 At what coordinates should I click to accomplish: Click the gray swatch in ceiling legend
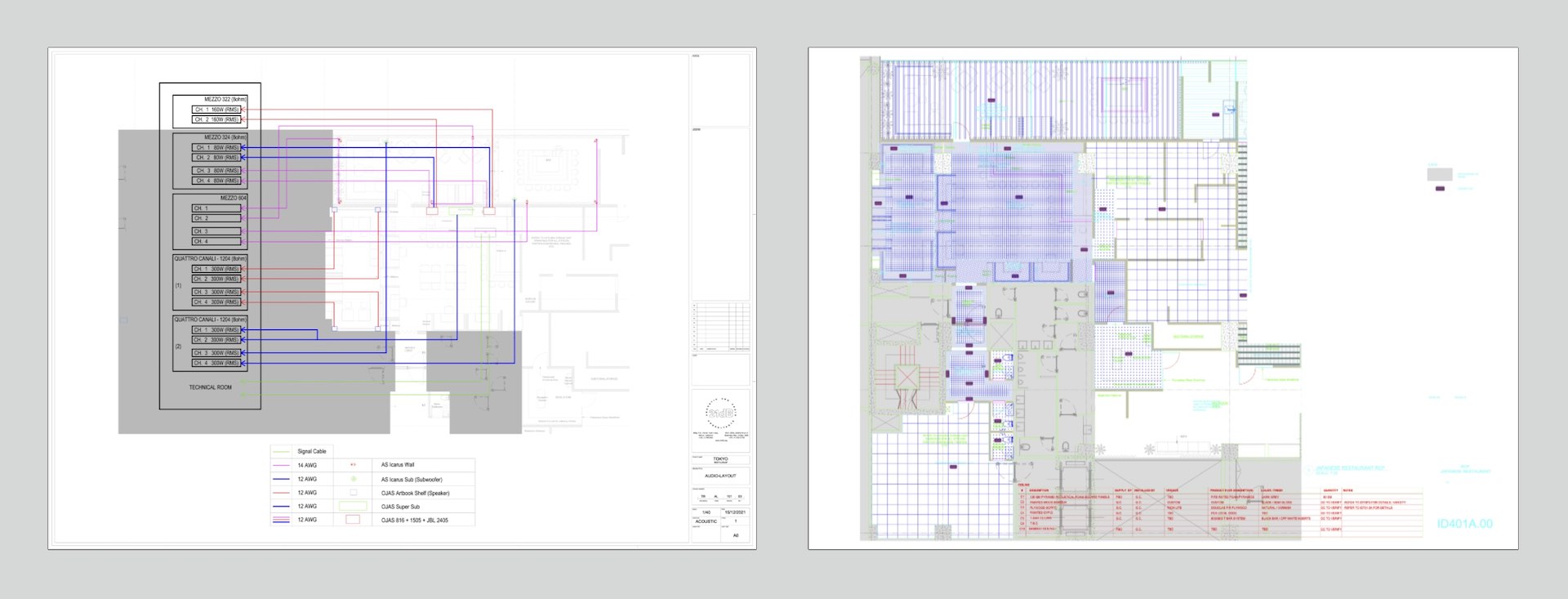click(x=1439, y=174)
